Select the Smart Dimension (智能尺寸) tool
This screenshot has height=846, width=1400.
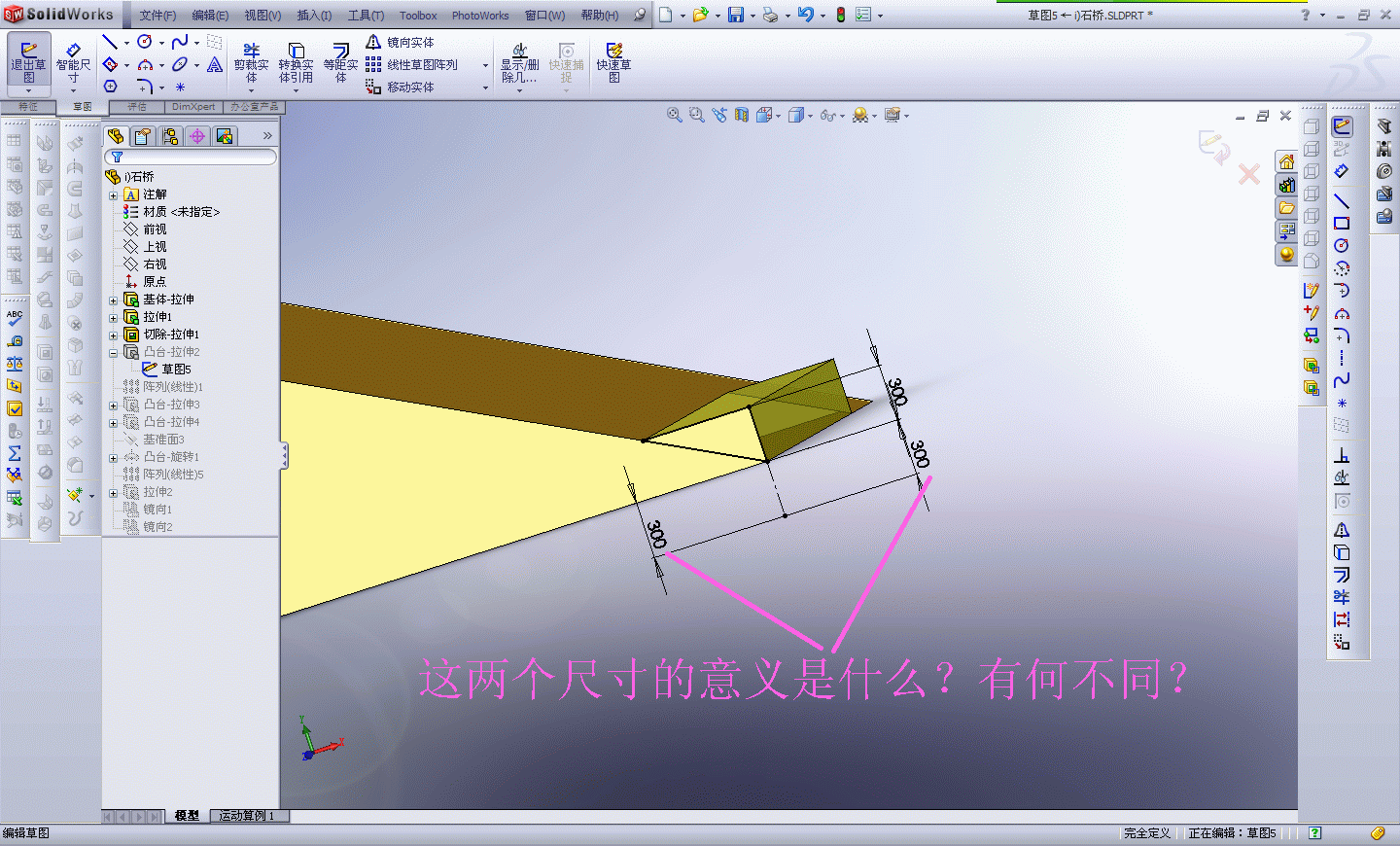[x=73, y=63]
